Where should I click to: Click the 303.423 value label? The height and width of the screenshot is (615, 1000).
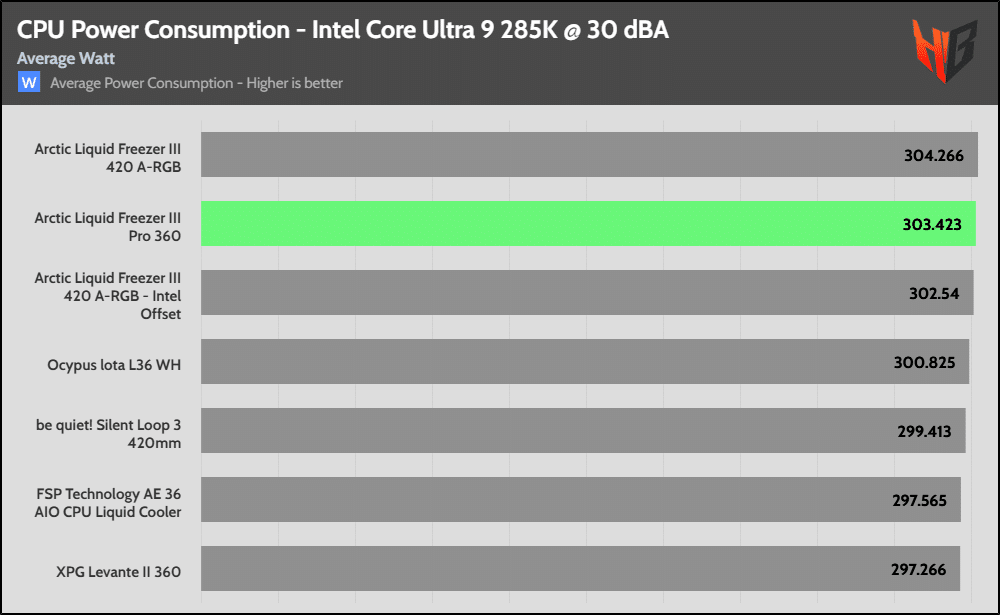pos(932,225)
